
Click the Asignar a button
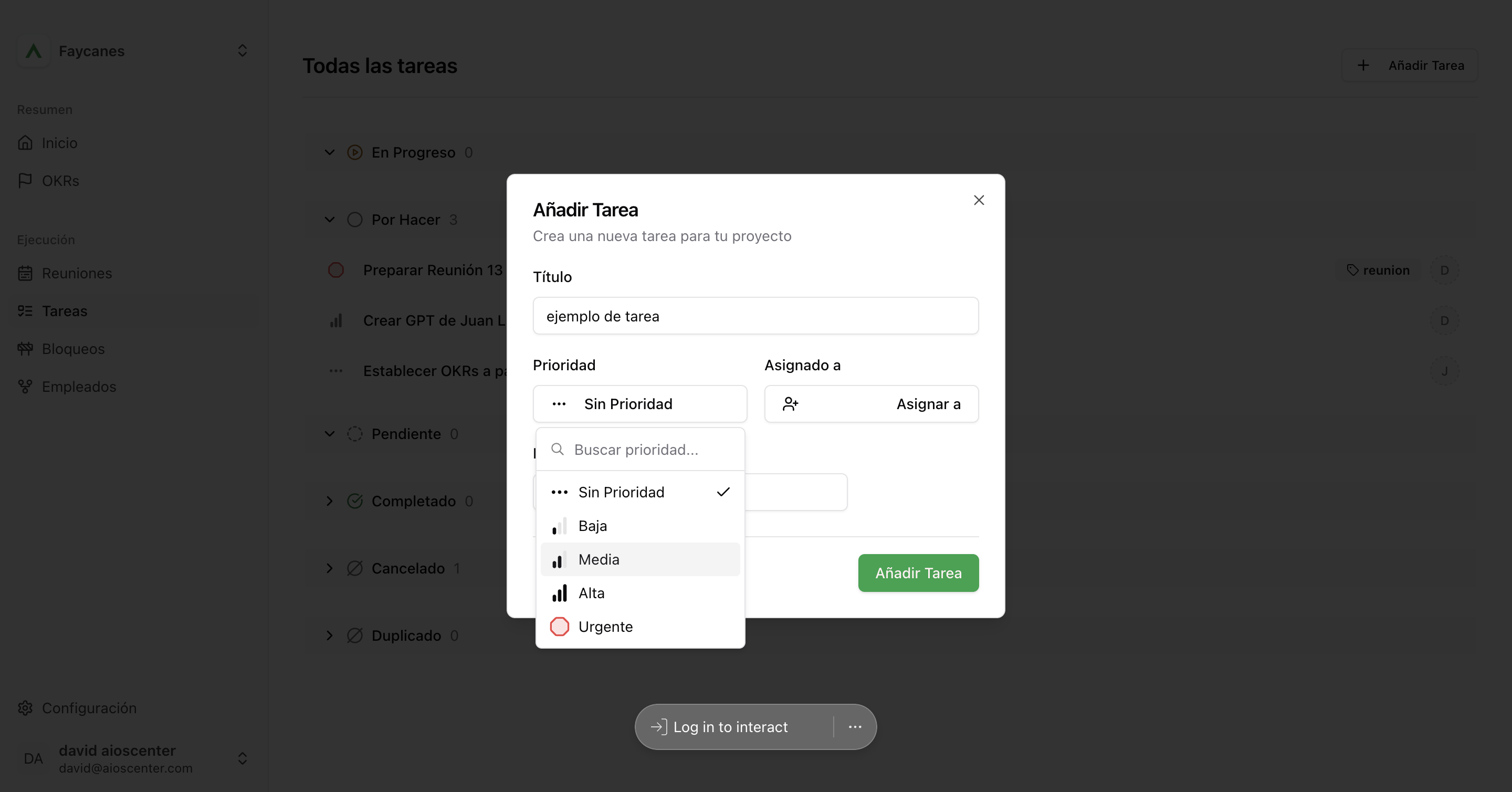[871, 404]
